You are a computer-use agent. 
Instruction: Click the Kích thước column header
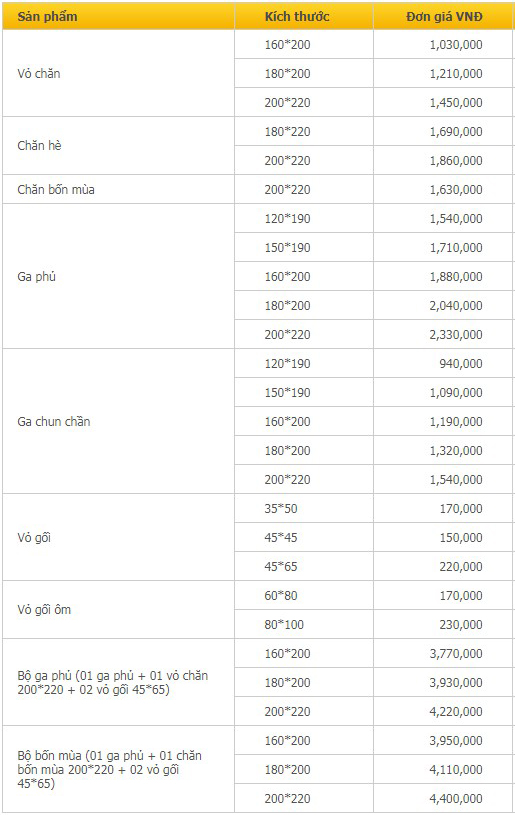[304, 16]
